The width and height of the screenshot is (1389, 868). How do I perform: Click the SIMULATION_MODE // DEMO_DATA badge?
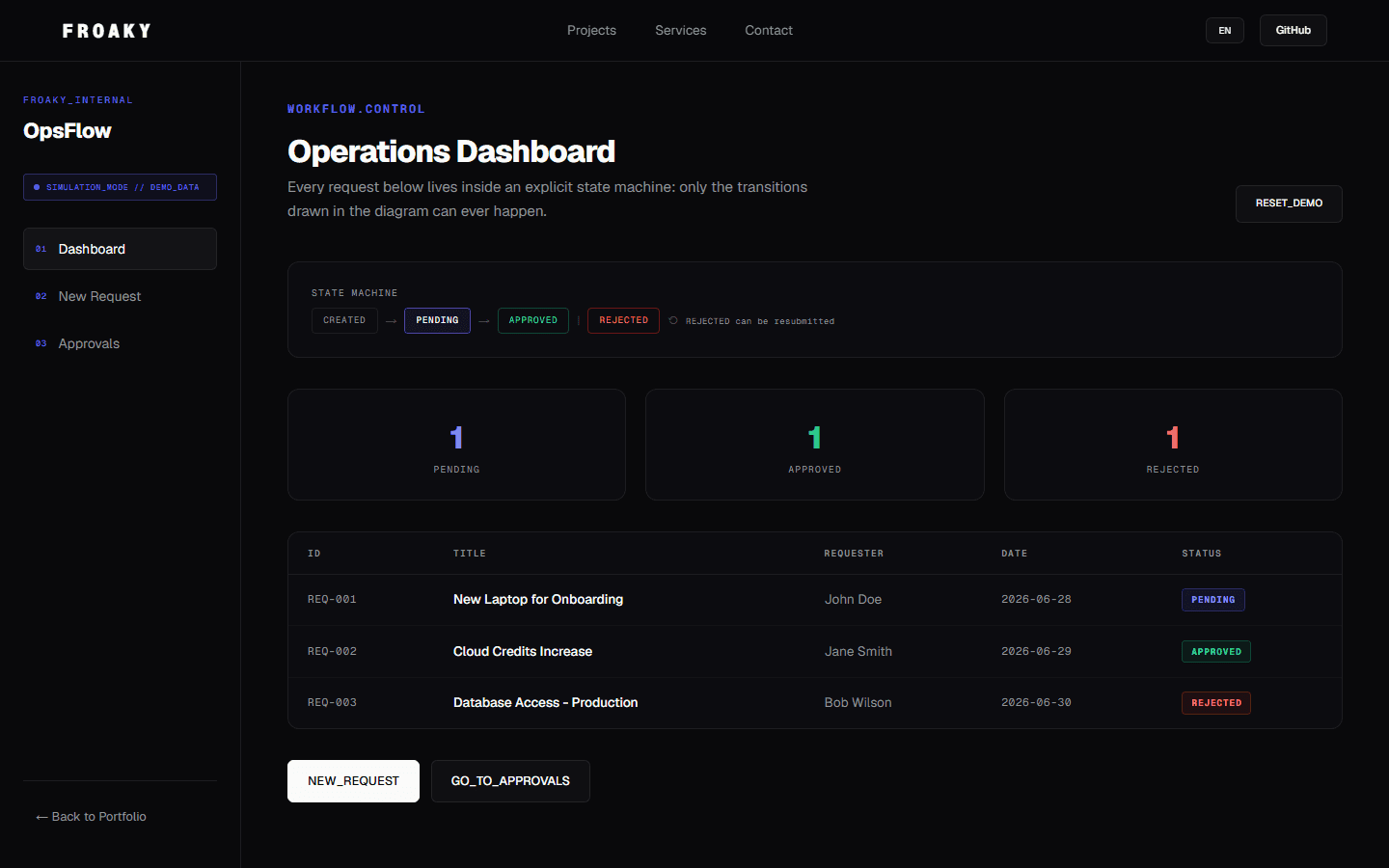[x=120, y=187]
